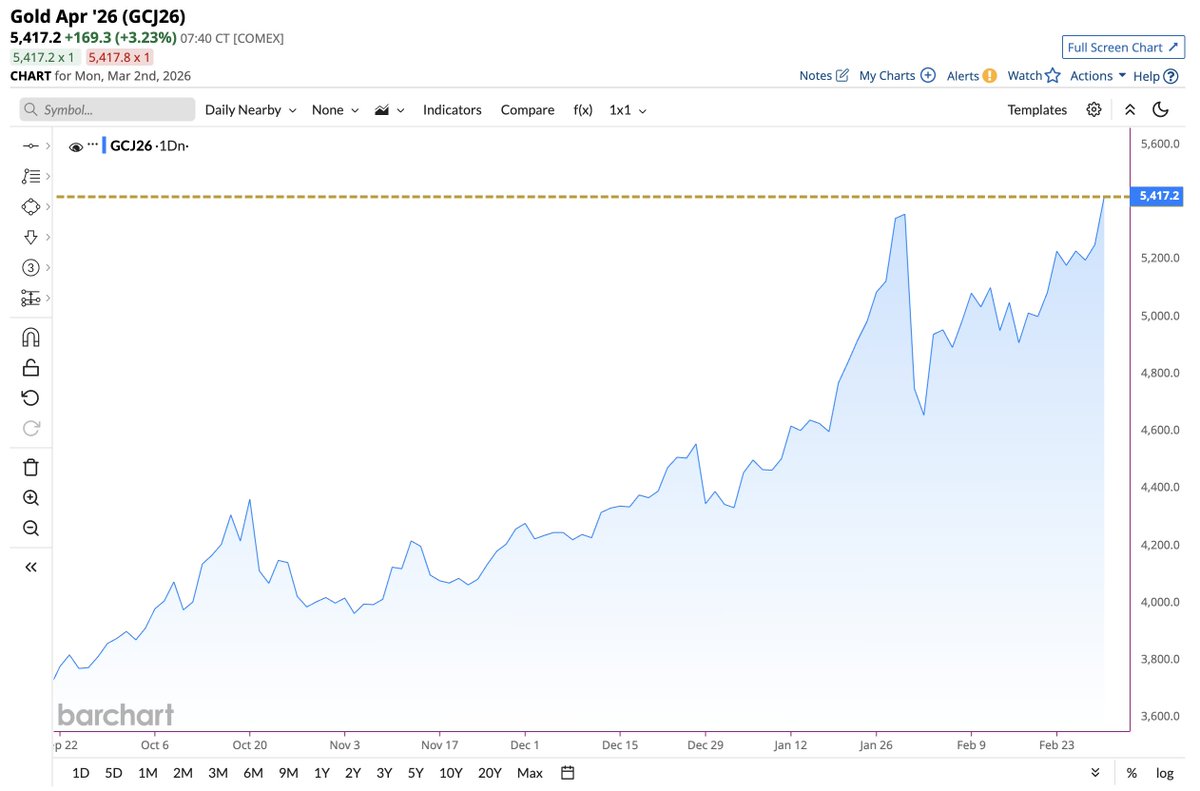The width and height of the screenshot is (1200, 791).
Task: Expand the shapes tool chevron
Action: point(48,206)
